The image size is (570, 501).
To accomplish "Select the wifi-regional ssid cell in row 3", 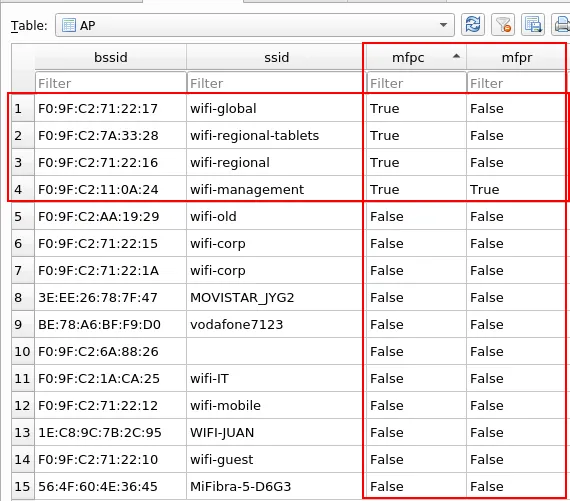I will (276, 163).
